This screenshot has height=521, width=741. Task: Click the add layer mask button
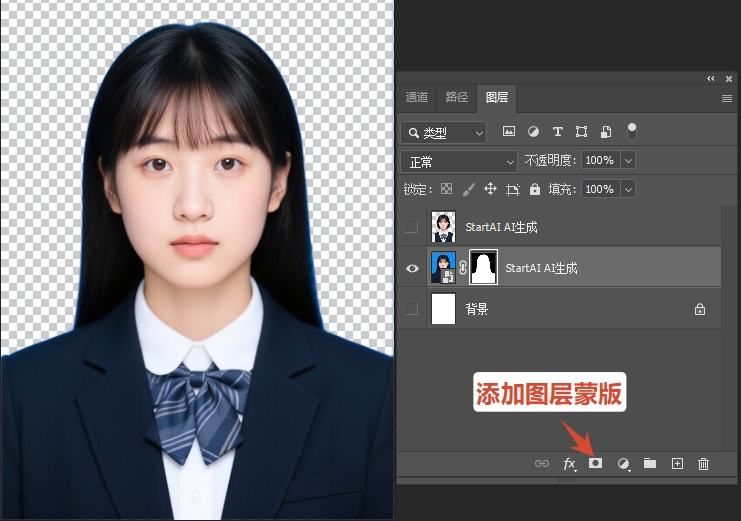click(x=595, y=463)
